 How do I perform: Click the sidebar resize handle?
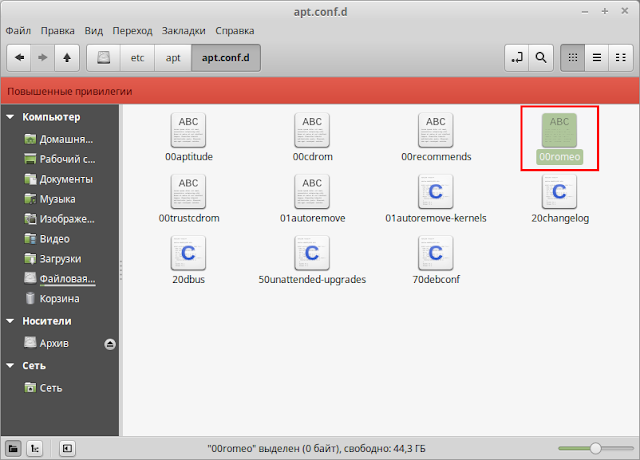click(x=121, y=270)
